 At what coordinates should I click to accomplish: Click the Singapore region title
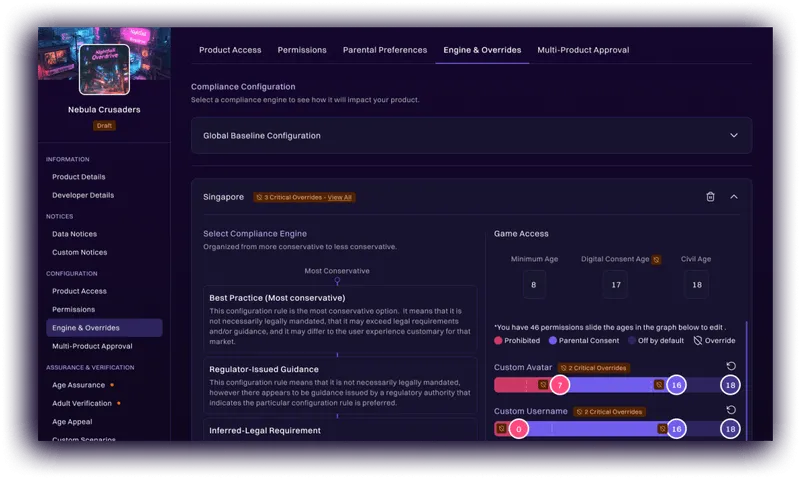[x=223, y=197]
